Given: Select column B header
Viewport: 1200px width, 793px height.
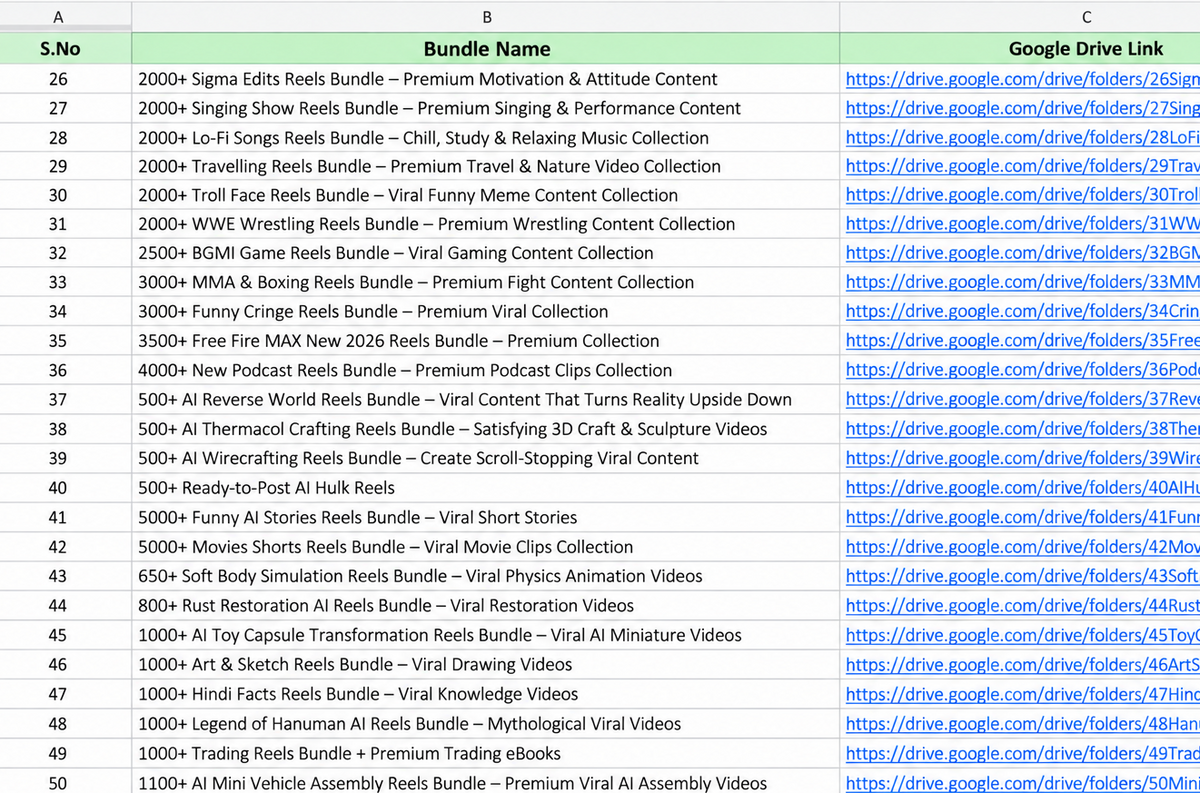Looking at the screenshot, I should pos(486,16).
